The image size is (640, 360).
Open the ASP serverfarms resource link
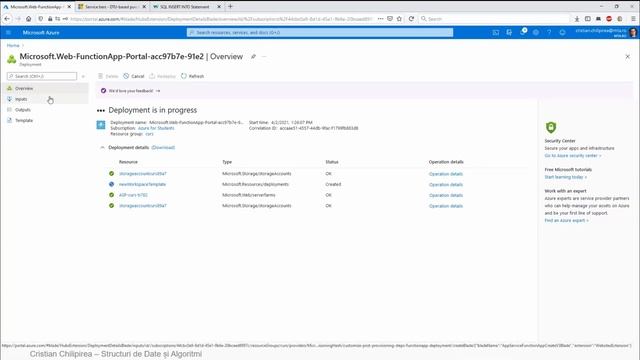click(x=133, y=195)
